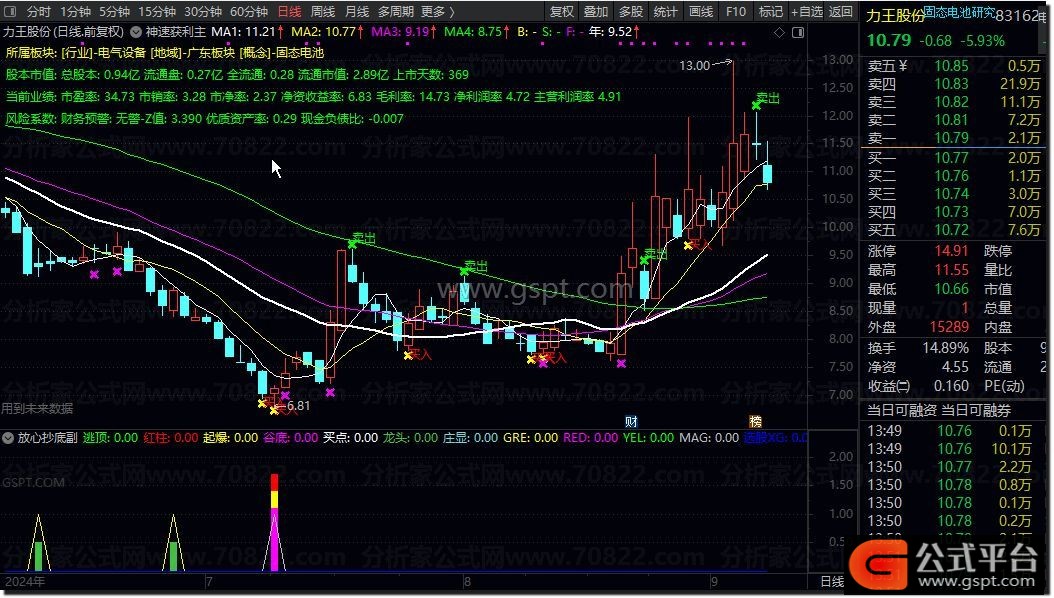Image resolution: width=1054 pixels, height=598 pixels.
Task: Click the 财 financial marker on the chart
Action: point(631,422)
